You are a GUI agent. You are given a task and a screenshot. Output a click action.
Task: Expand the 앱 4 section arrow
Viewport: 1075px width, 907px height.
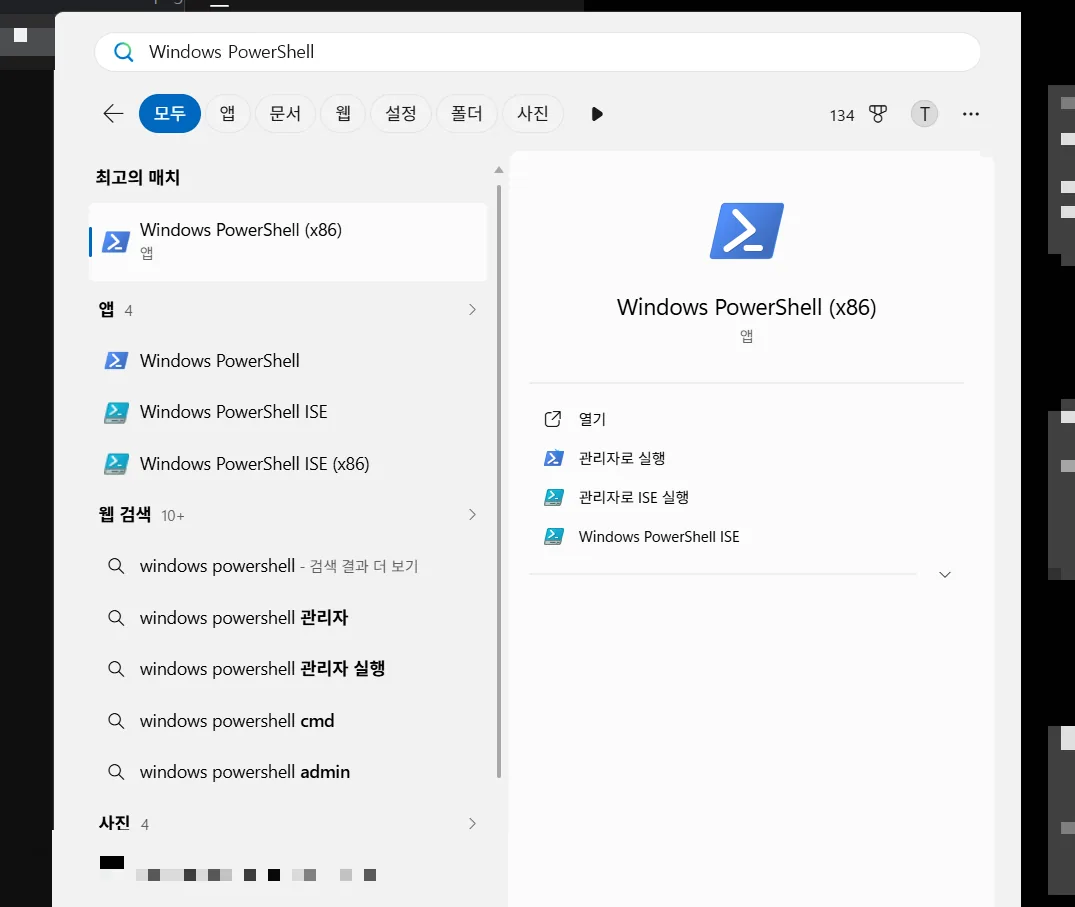tap(472, 310)
